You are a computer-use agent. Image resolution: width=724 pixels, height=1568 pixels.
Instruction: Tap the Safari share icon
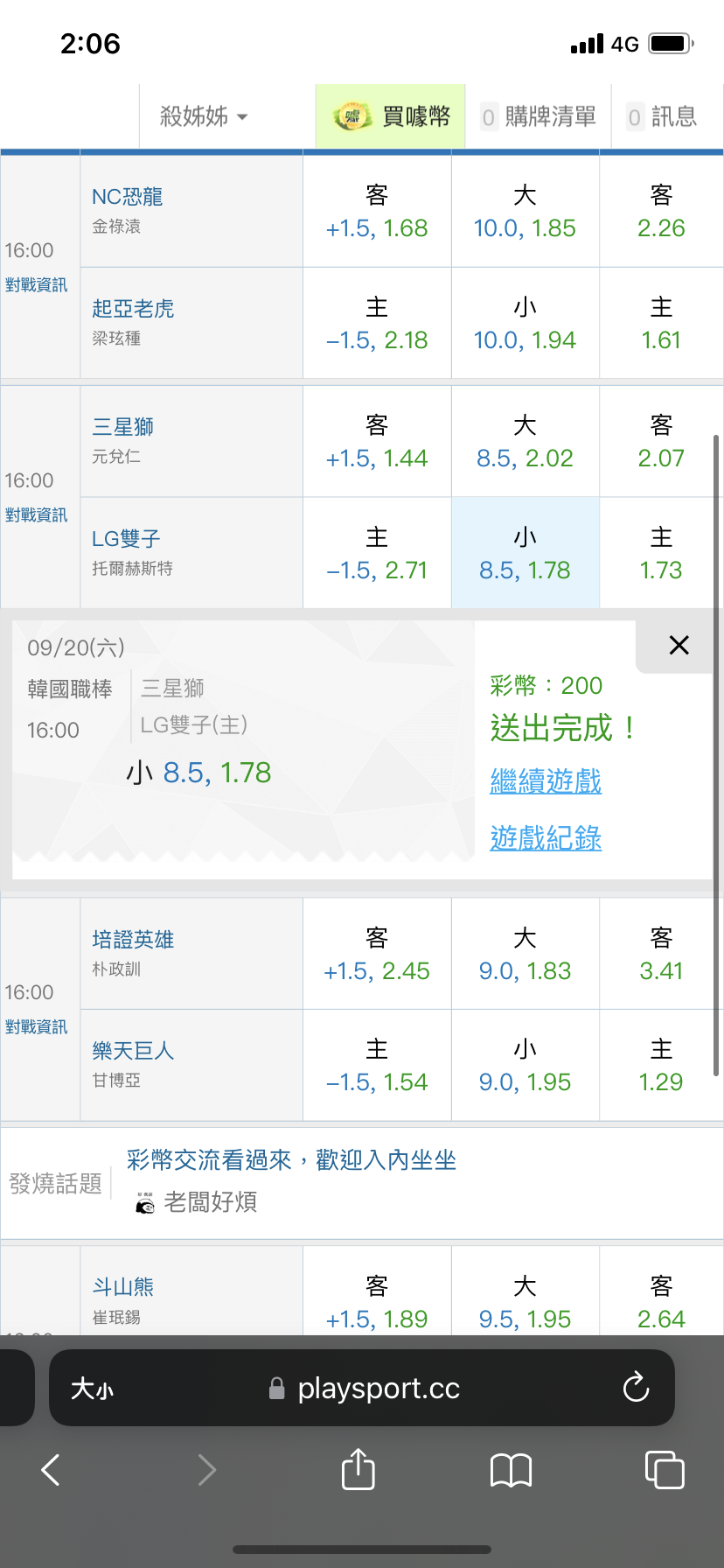pyautogui.click(x=358, y=1469)
